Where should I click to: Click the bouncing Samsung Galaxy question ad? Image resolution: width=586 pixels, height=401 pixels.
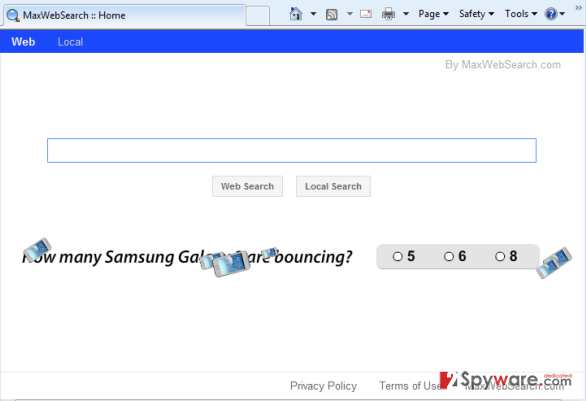[x=187, y=257]
